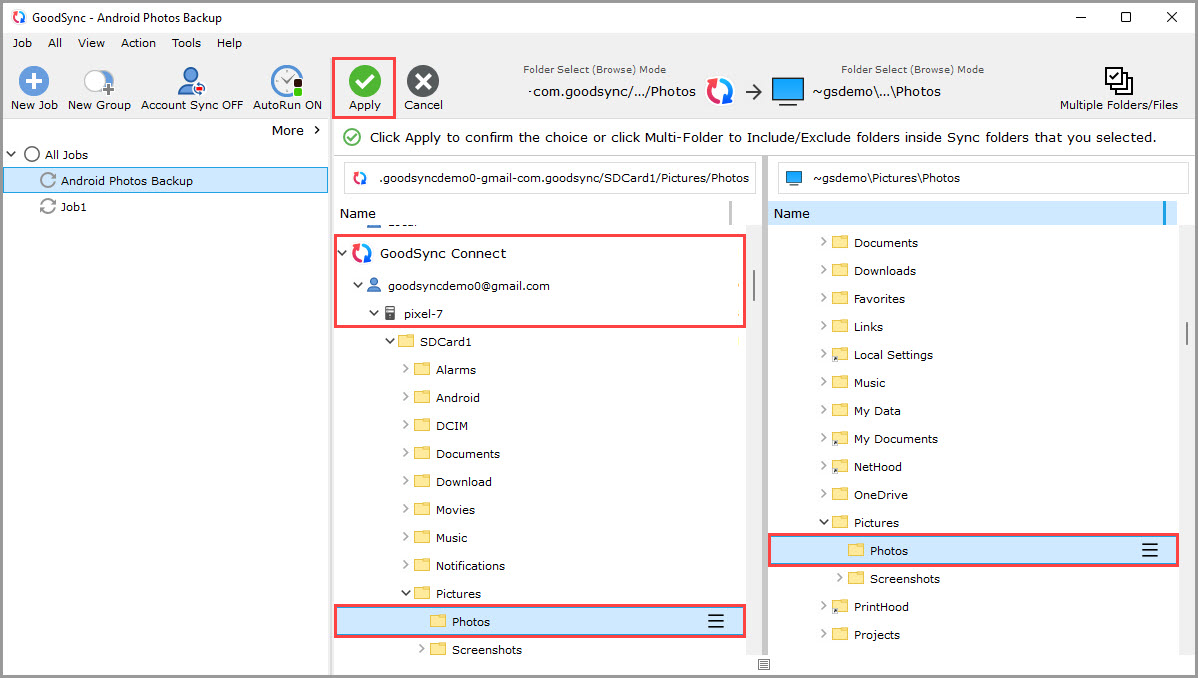Click the right pane vertical scrollbar
Viewport: 1198px width, 678px height.
point(1187,333)
